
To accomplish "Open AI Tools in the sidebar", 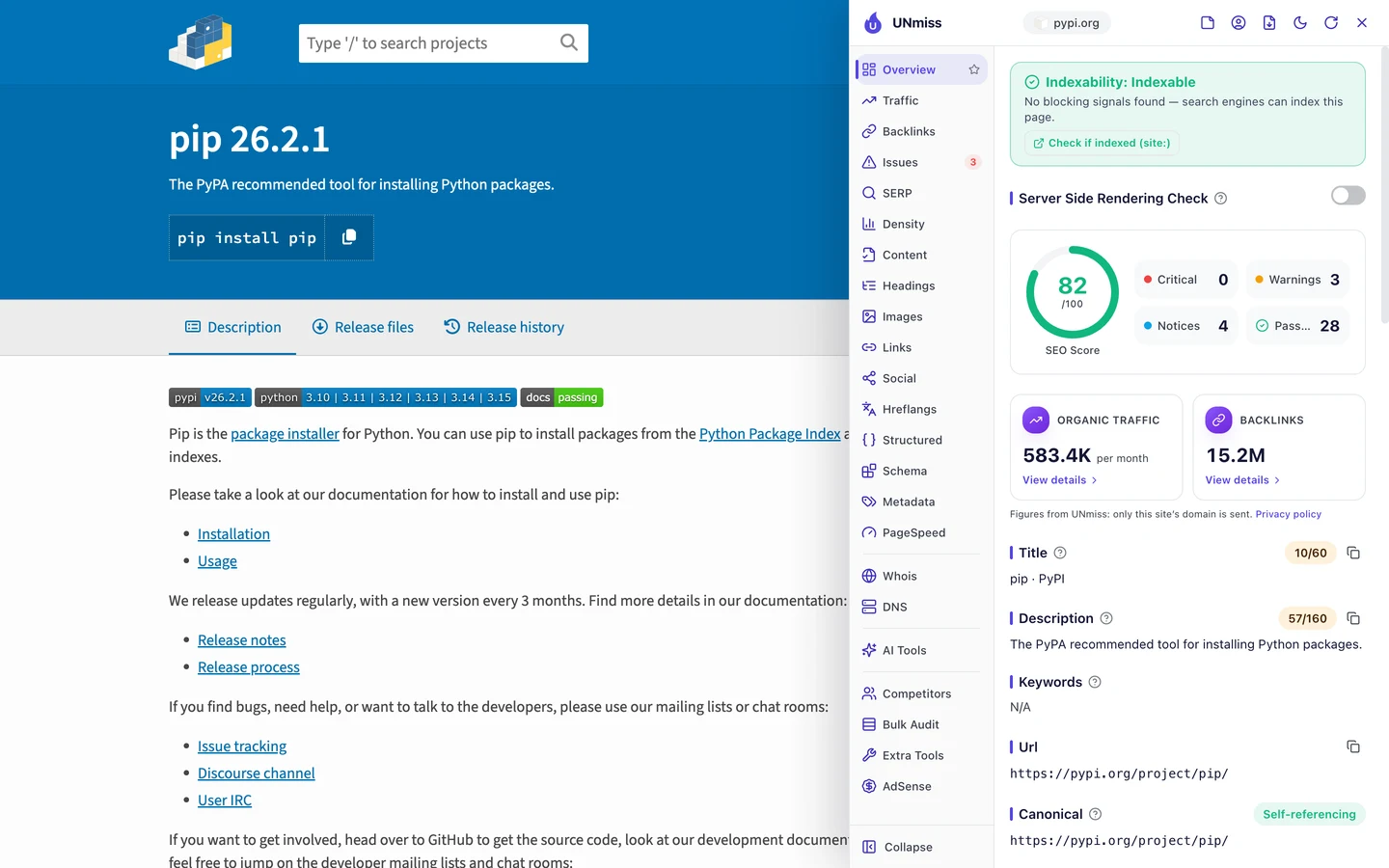I will pyautogui.click(x=921, y=650).
